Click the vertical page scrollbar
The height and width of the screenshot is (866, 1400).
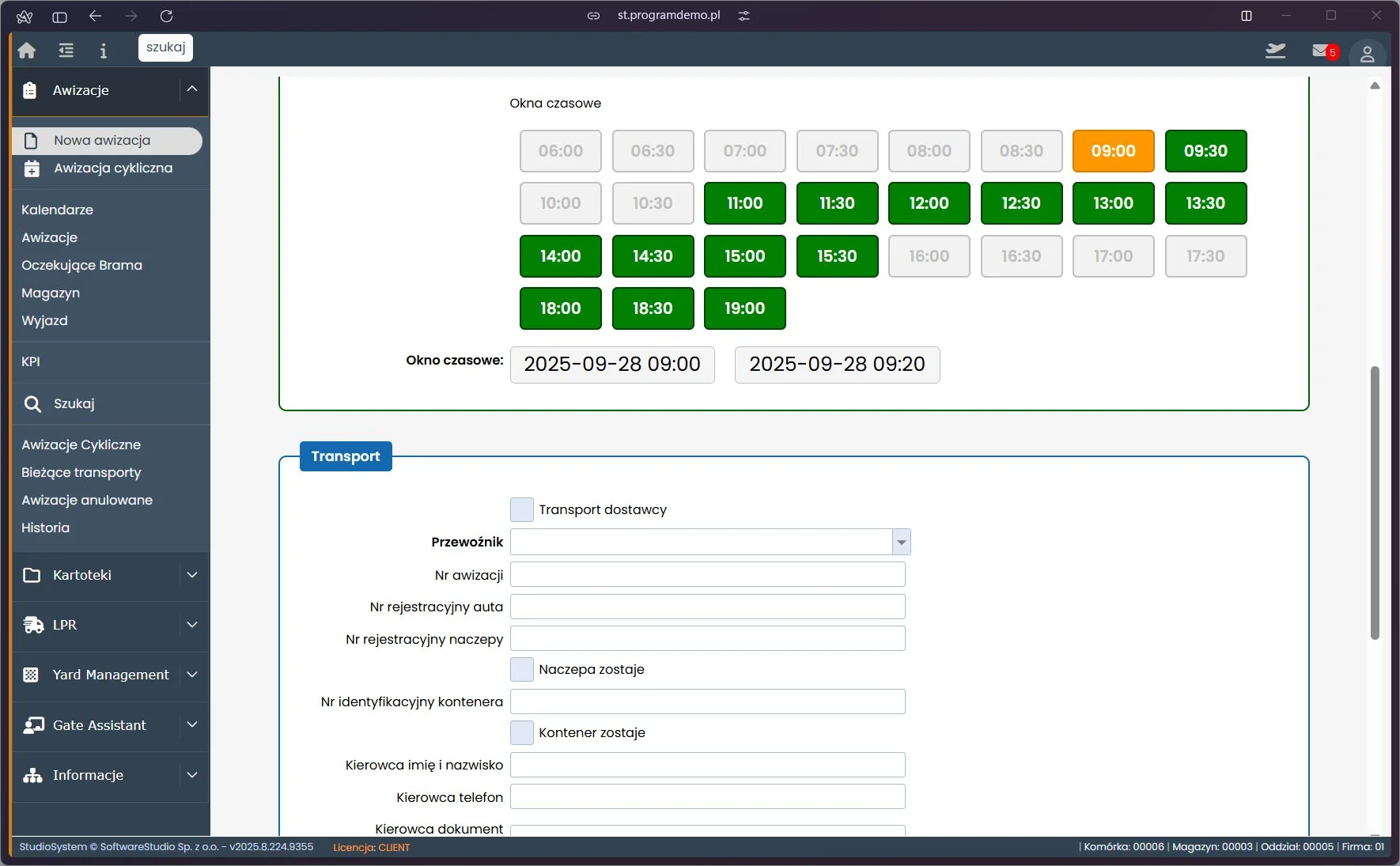coord(1375,502)
